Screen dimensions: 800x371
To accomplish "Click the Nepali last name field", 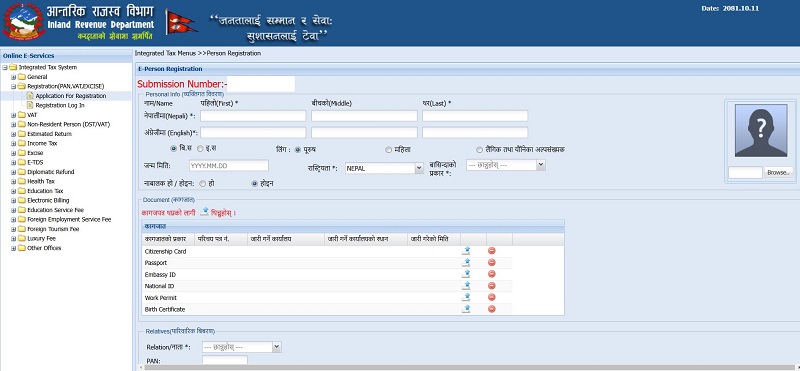I will coord(475,116).
